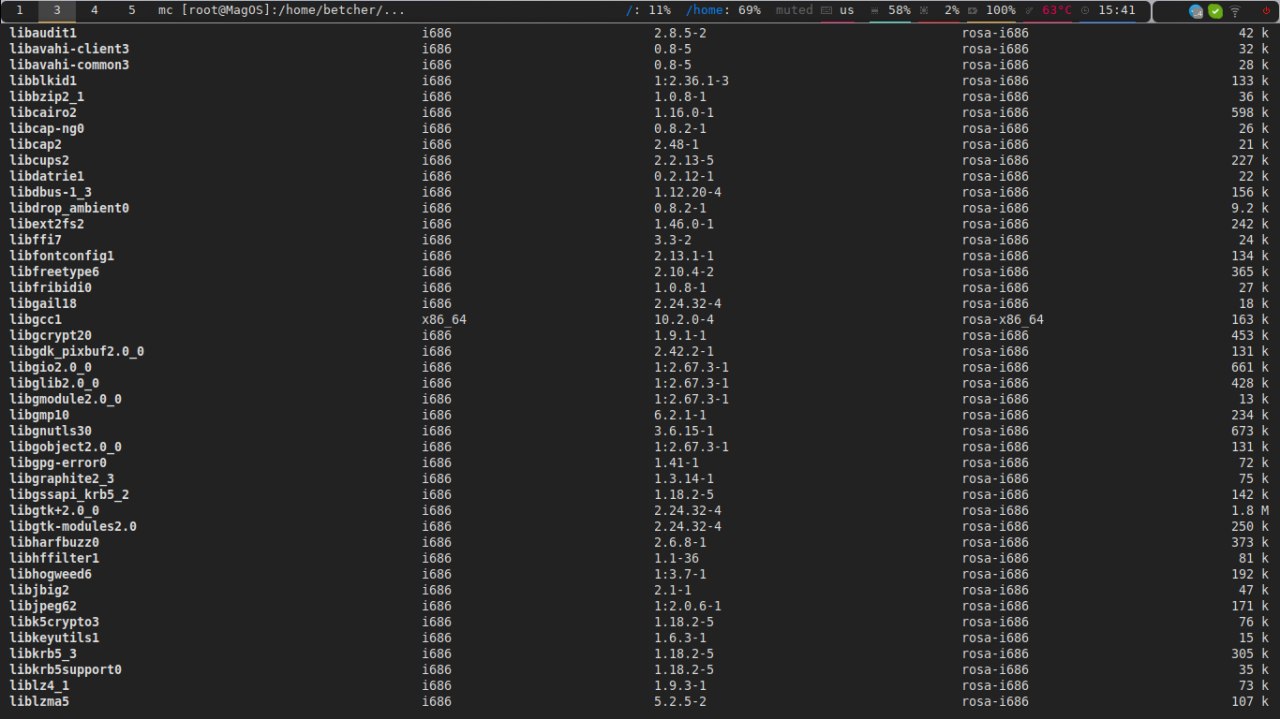Click the rosa-x86_64 repository name

point(1003,320)
